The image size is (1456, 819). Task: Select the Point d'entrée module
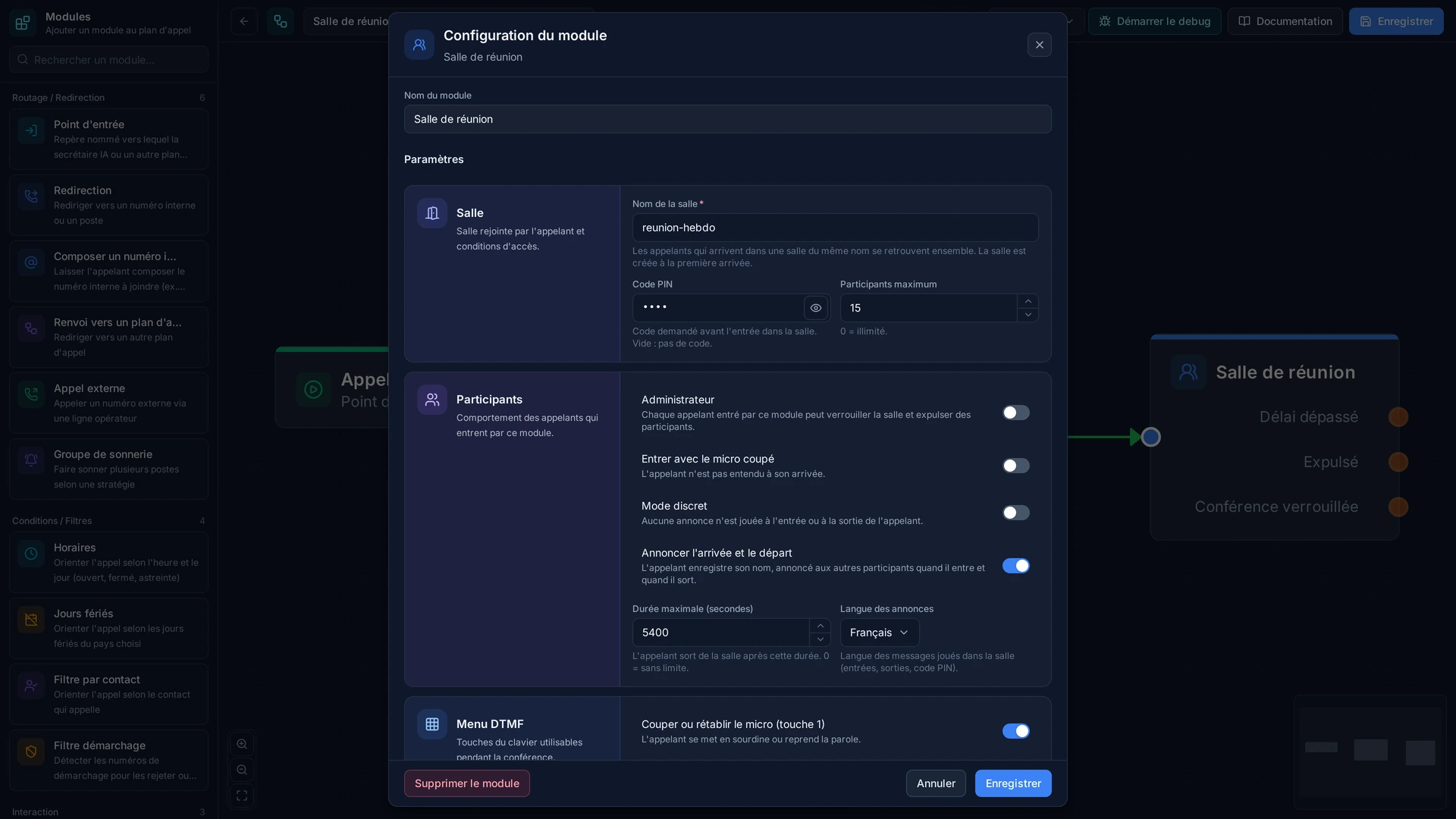(x=108, y=140)
